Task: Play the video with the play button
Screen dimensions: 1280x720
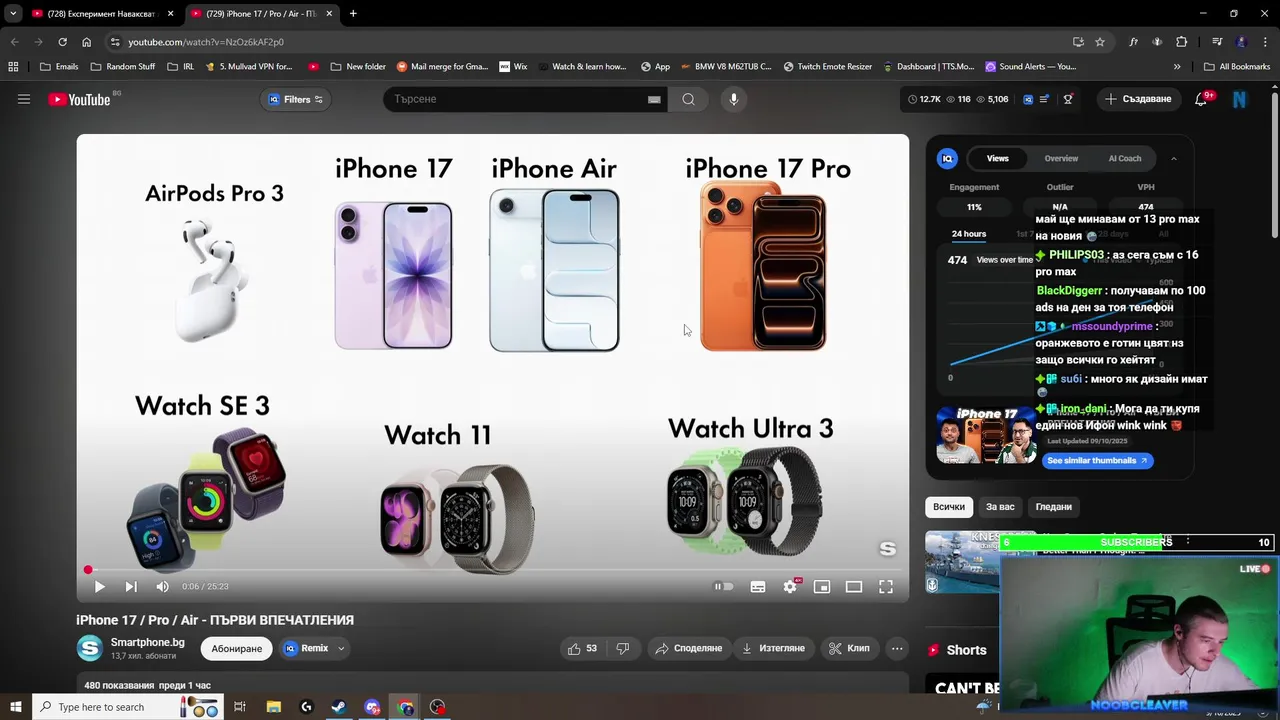Action: coord(99,587)
